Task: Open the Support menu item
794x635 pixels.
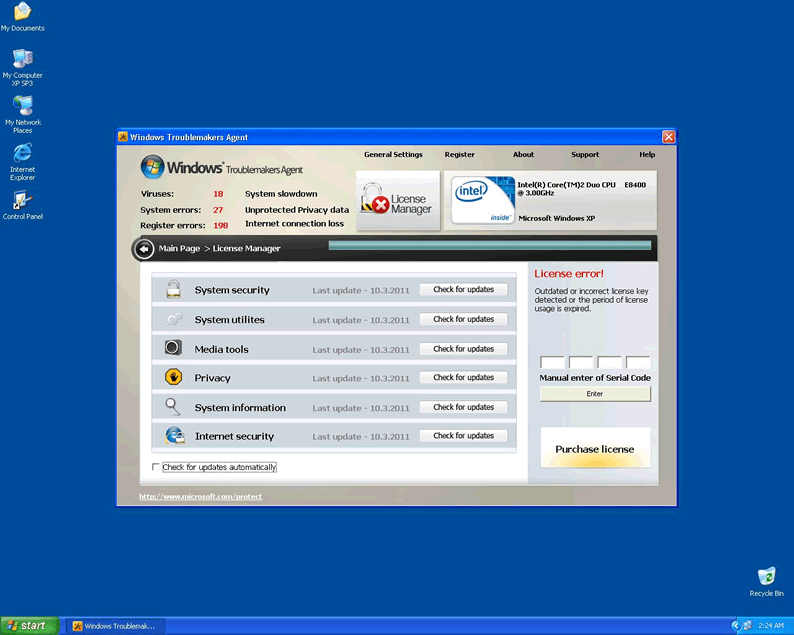Action: pyautogui.click(x=585, y=155)
